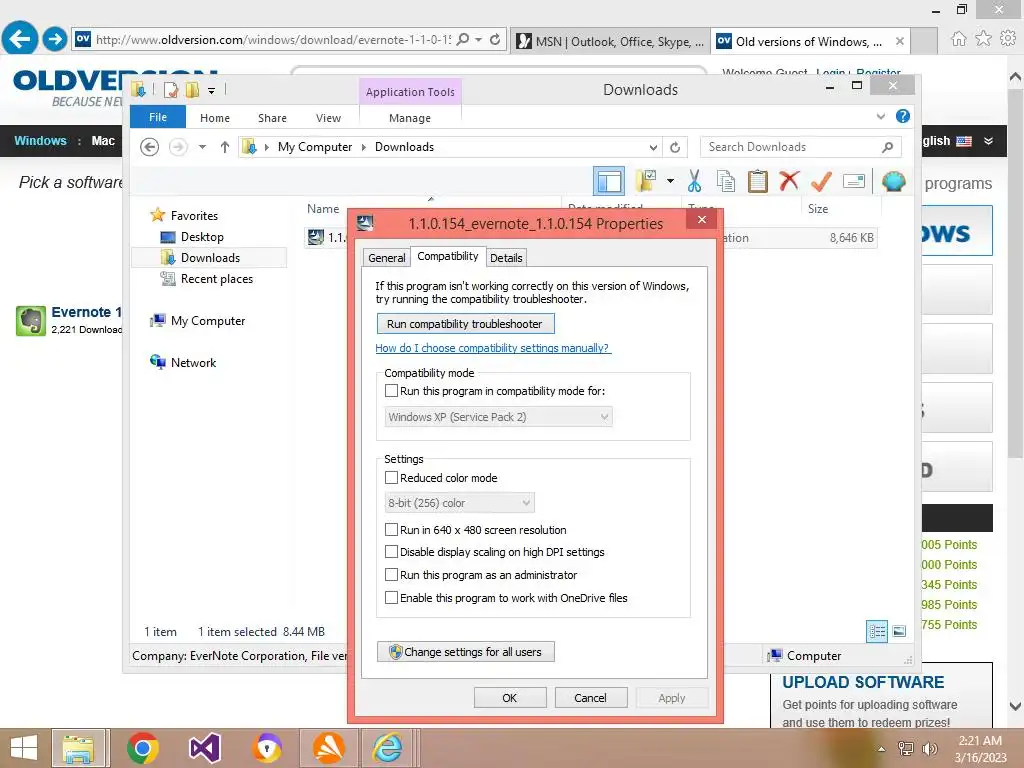Enable Run this program in compatibility mode
This screenshot has height=768, width=1024.
pyautogui.click(x=391, y=391)
